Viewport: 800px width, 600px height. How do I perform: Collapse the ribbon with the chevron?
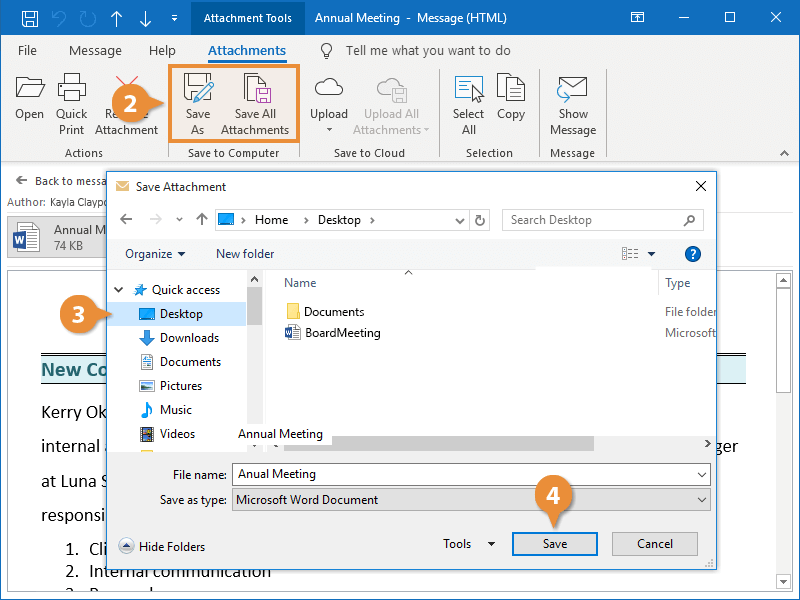tap(784, 153)
